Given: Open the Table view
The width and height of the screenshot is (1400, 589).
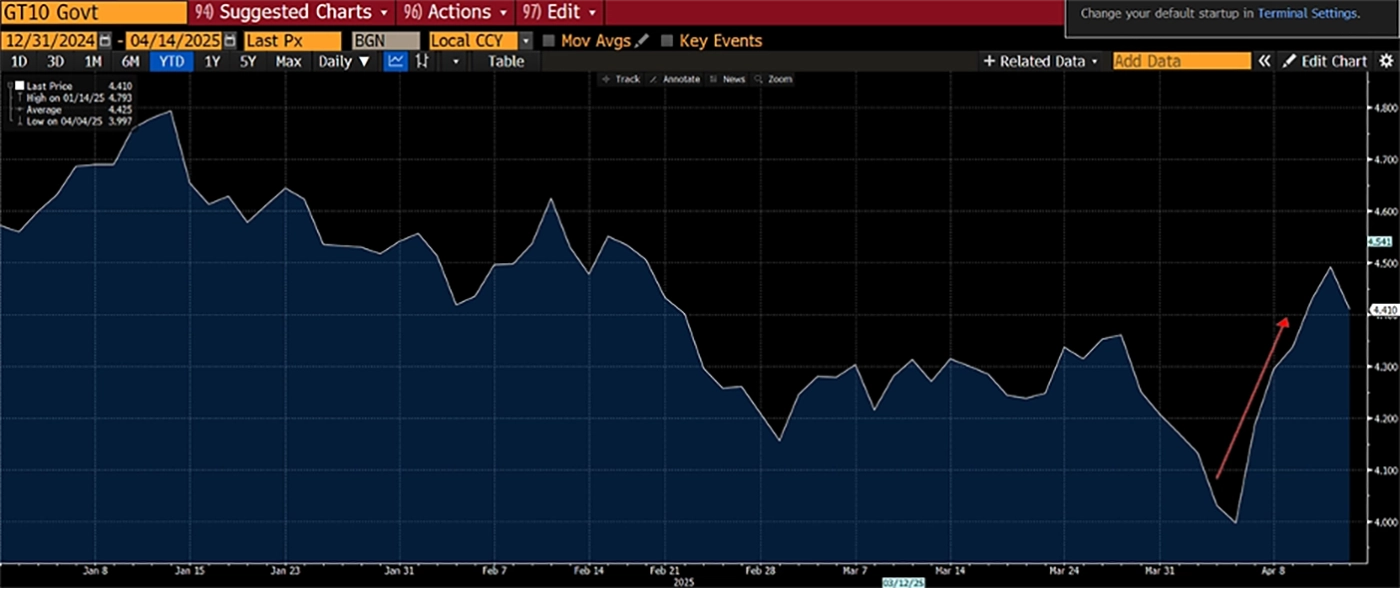Looking at the screenshot, I should (x=505, y=61).
